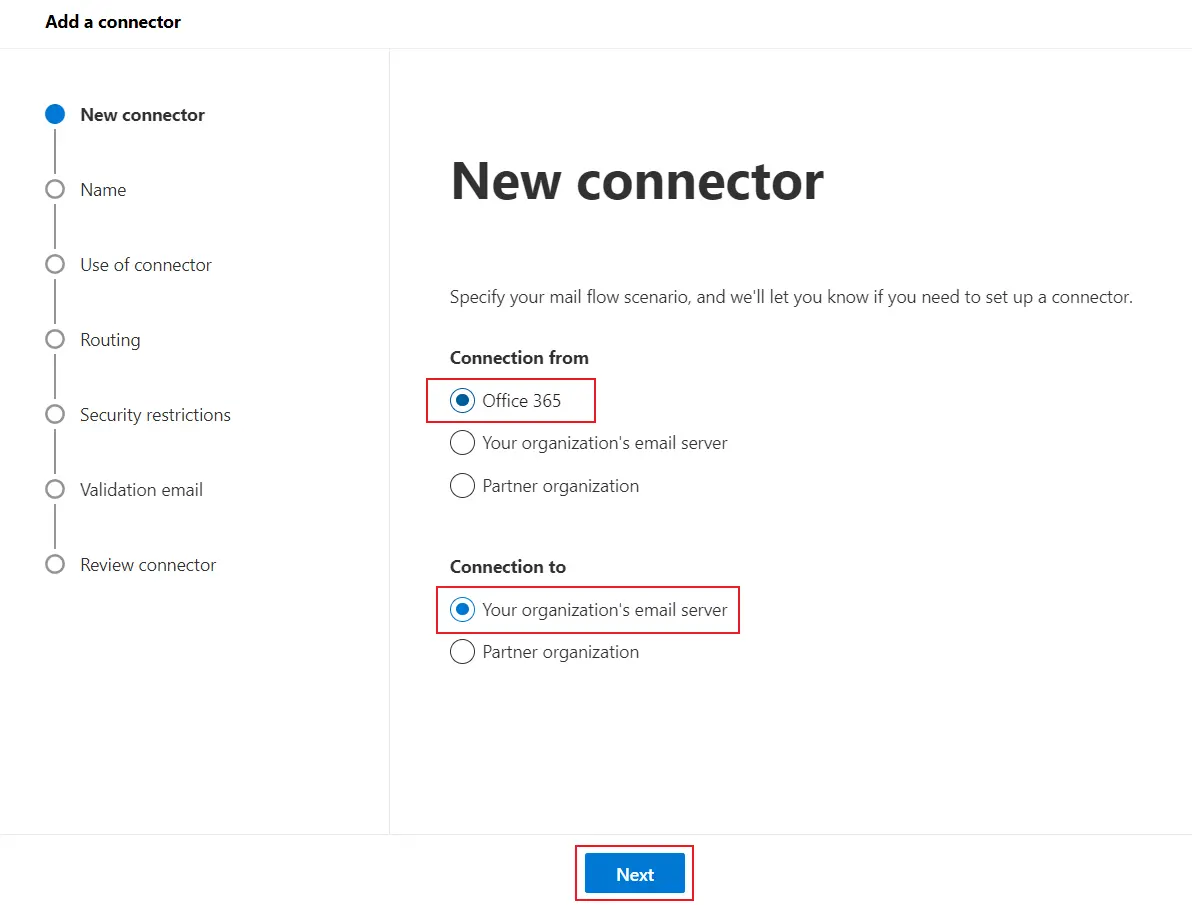Select the Name step label
The height and width of the screenshot is (905, 1192).
pos(103,189)
